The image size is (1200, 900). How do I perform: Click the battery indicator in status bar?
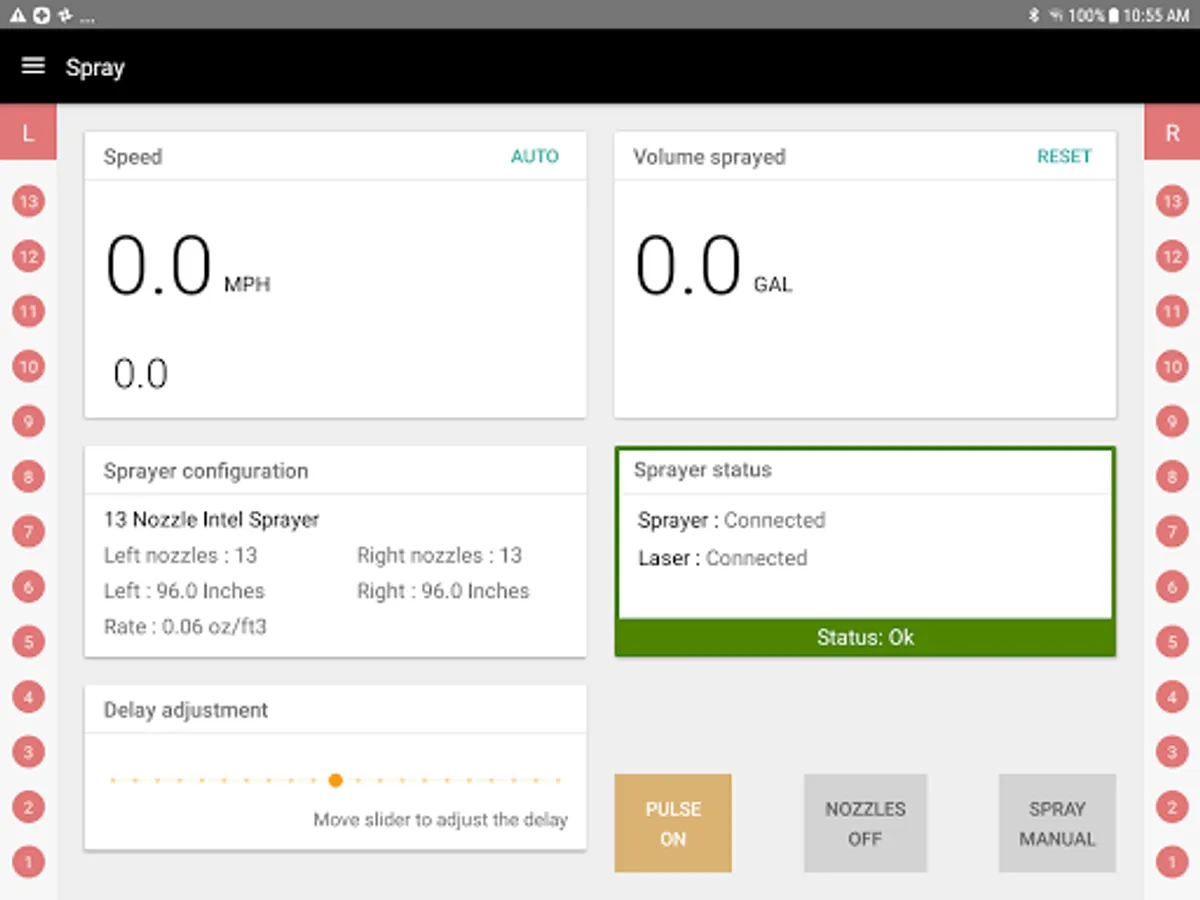tap(1114, 15)
